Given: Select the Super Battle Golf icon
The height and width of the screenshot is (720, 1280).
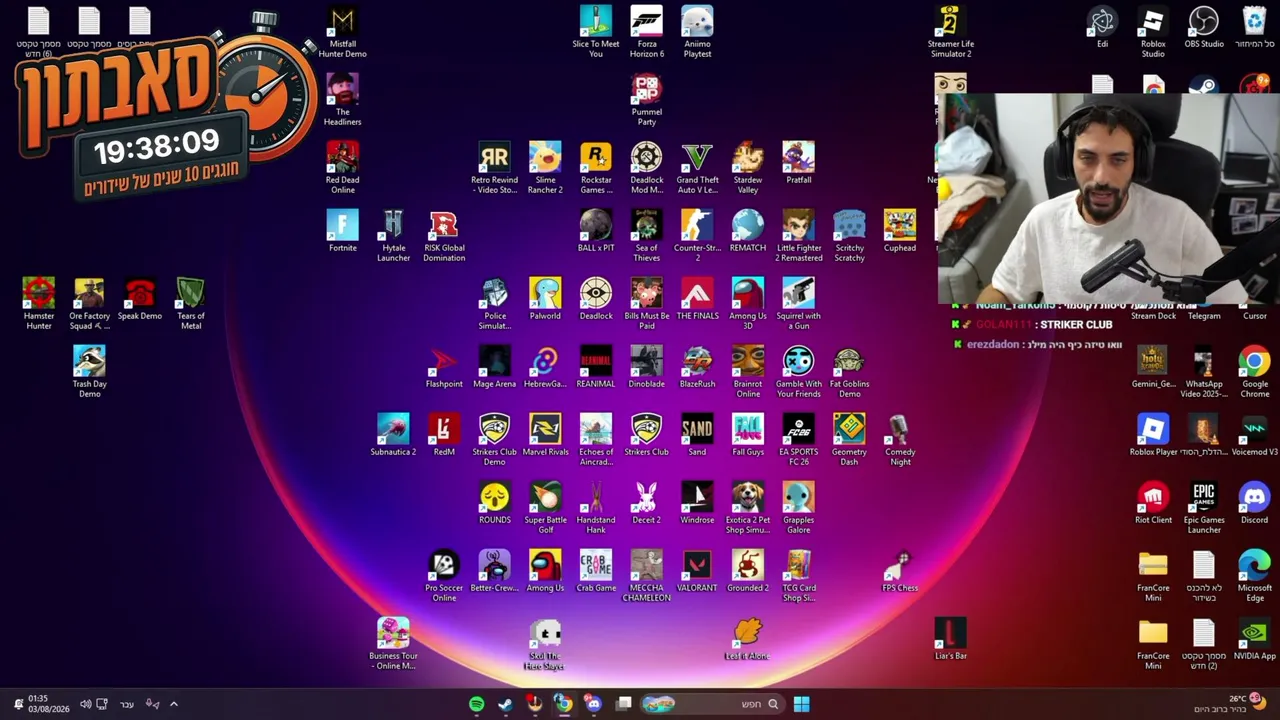Looking at the screenshot, I should coord(545,508).
